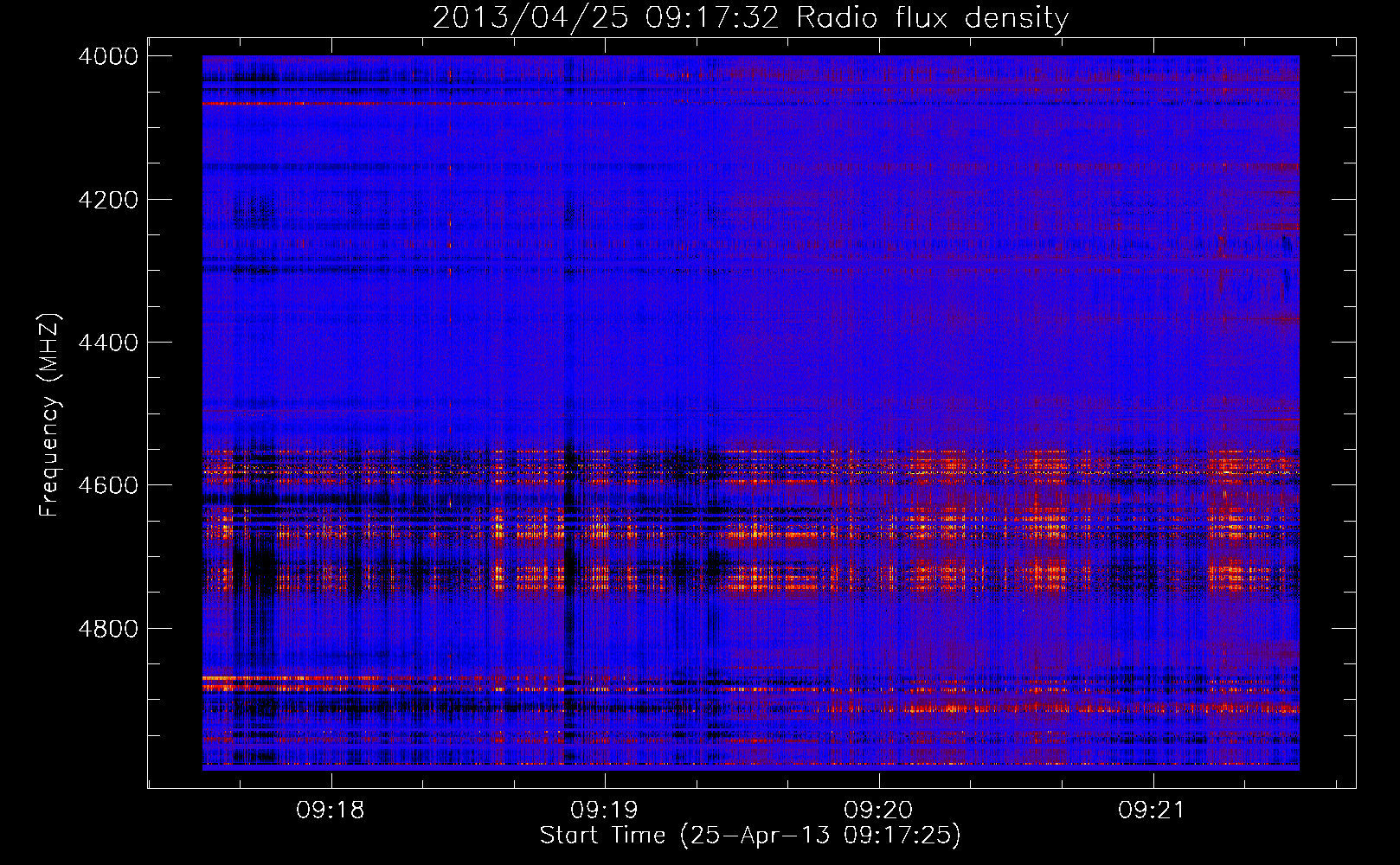
Task: Click the 4200 frequency axis label
Action: 108,200
